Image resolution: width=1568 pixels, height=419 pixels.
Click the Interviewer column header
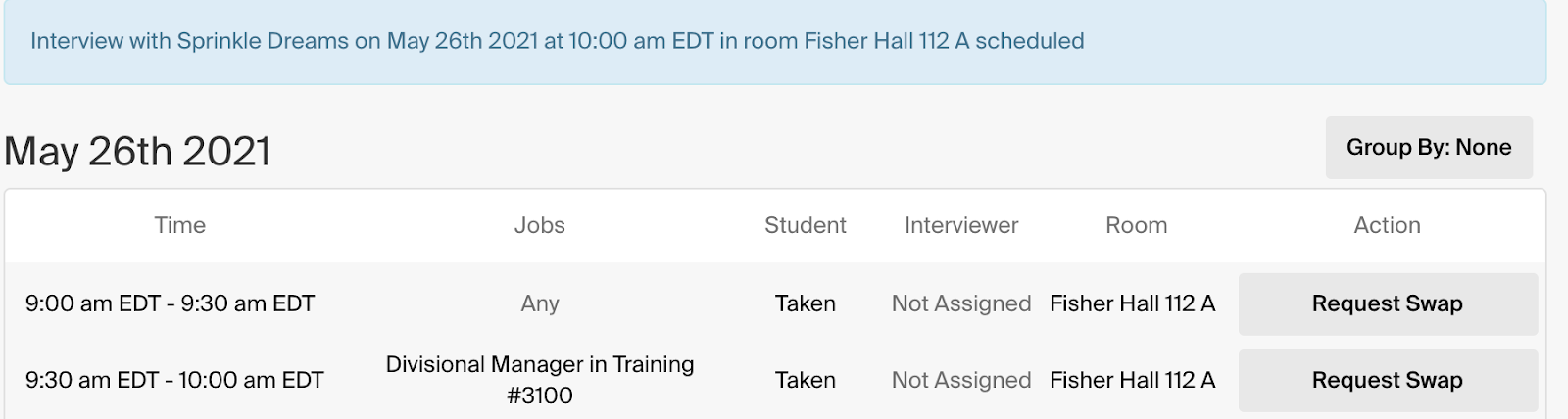click(x=961, y=225)
